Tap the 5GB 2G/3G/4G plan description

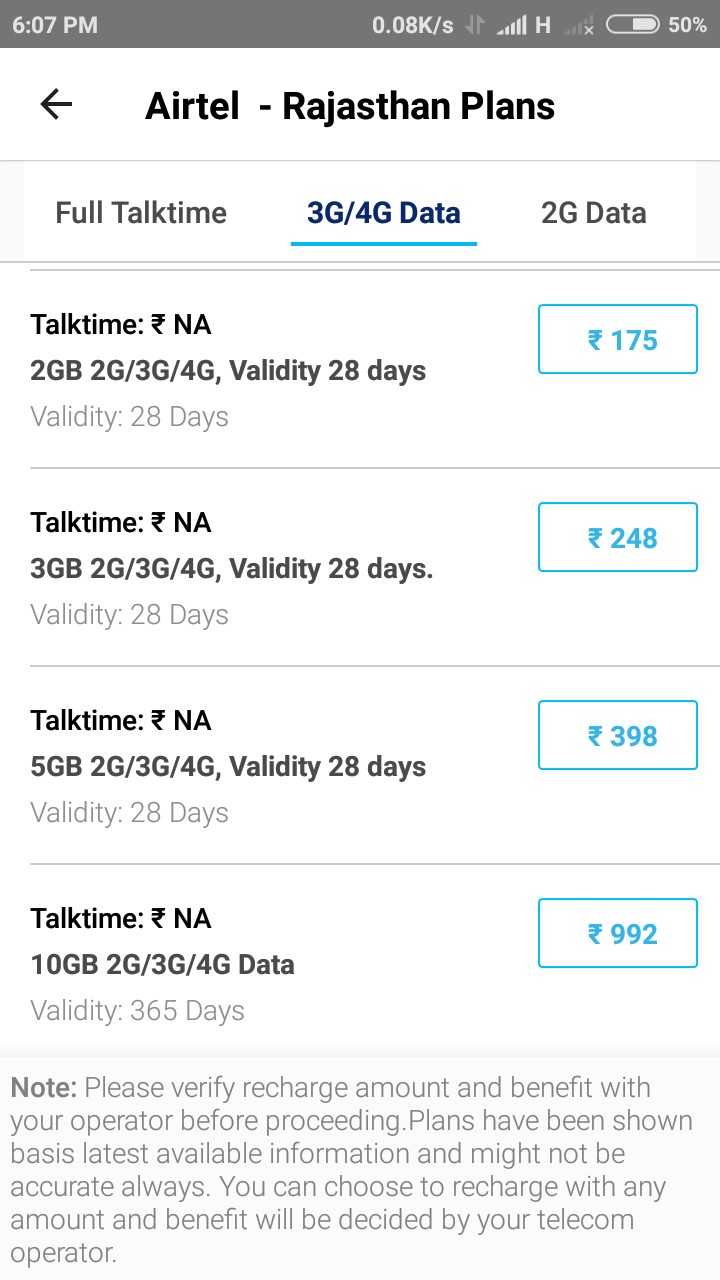point(228,767)
